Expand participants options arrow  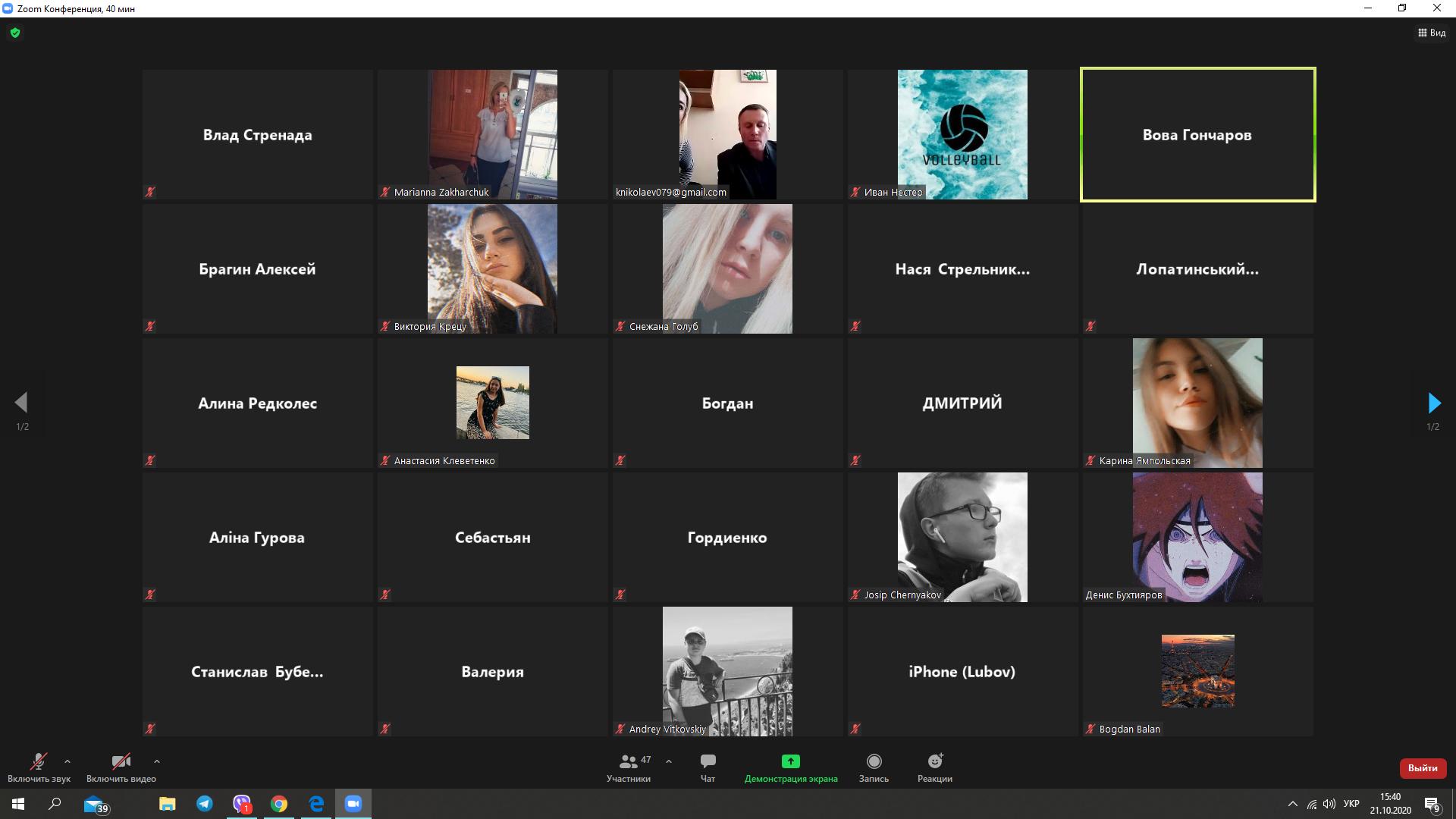point(668,761)
